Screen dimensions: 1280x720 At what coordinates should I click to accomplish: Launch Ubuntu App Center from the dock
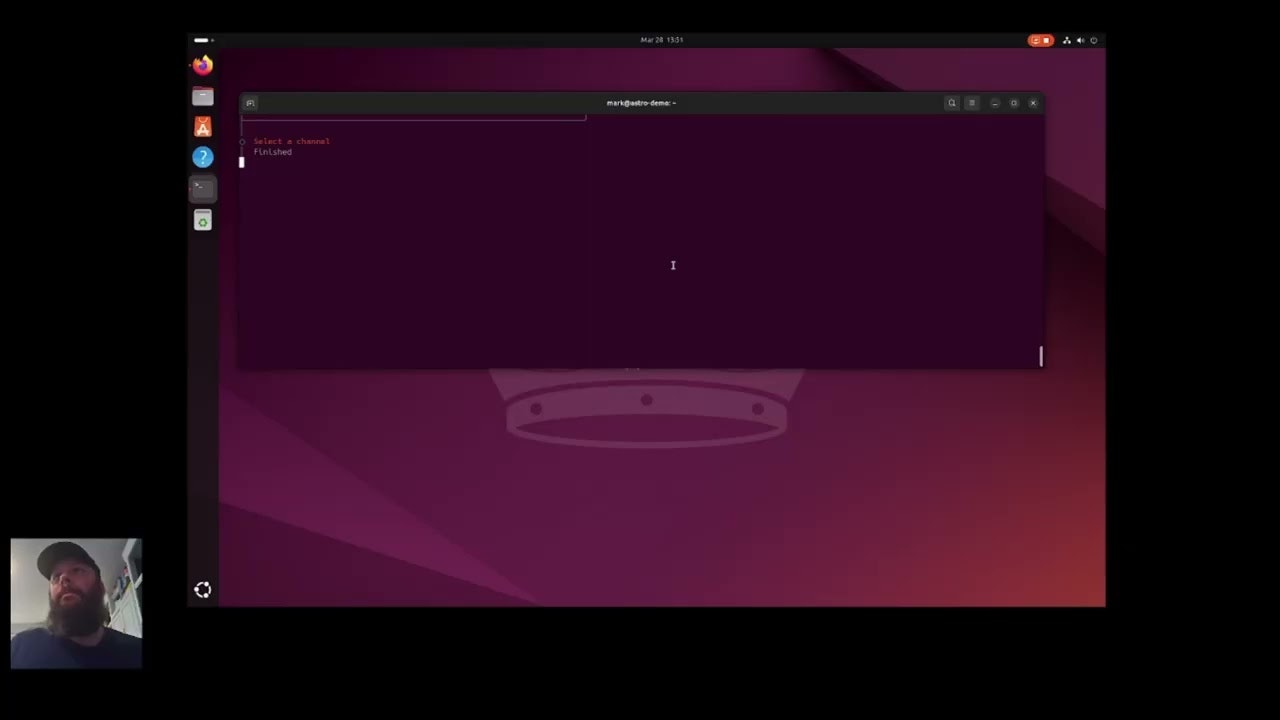tap(203, 126)
